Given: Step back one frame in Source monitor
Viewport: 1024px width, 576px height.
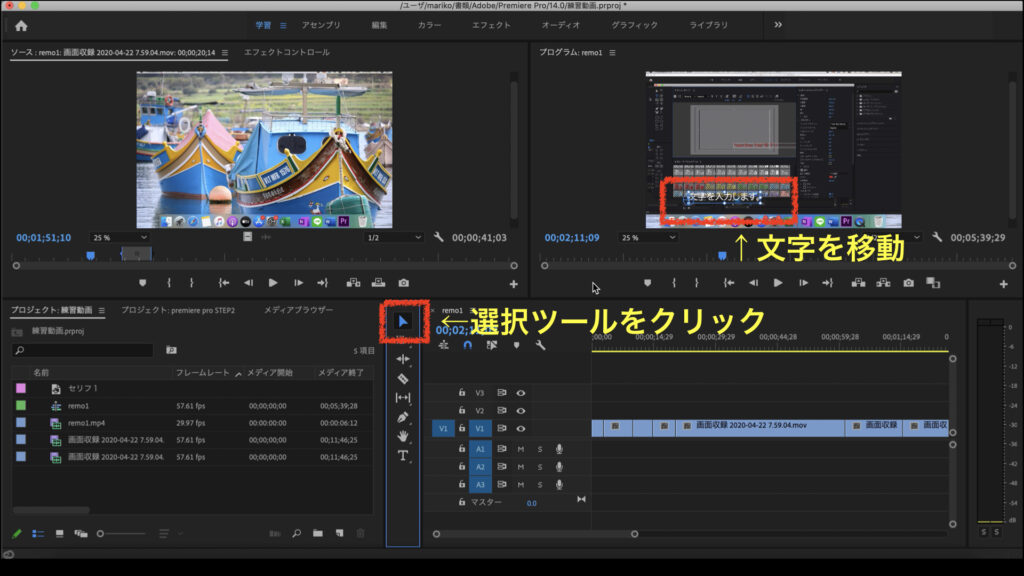Looking at the screenshot, I should pos(248,283).
